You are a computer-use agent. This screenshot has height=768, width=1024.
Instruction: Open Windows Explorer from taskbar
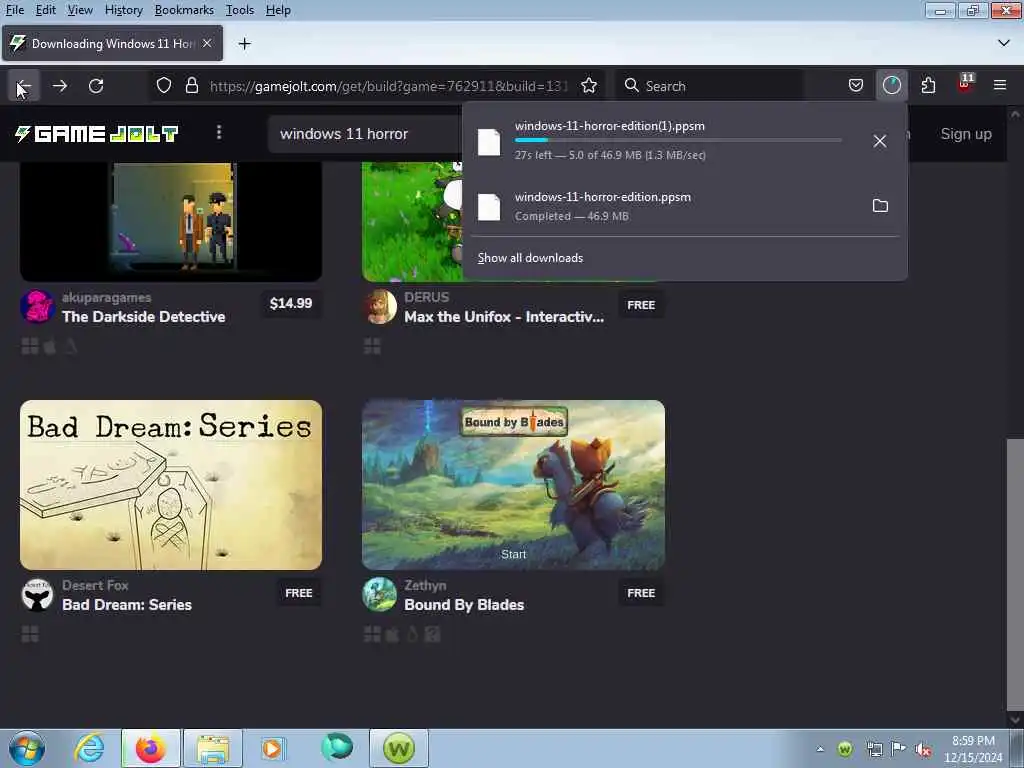213,748
